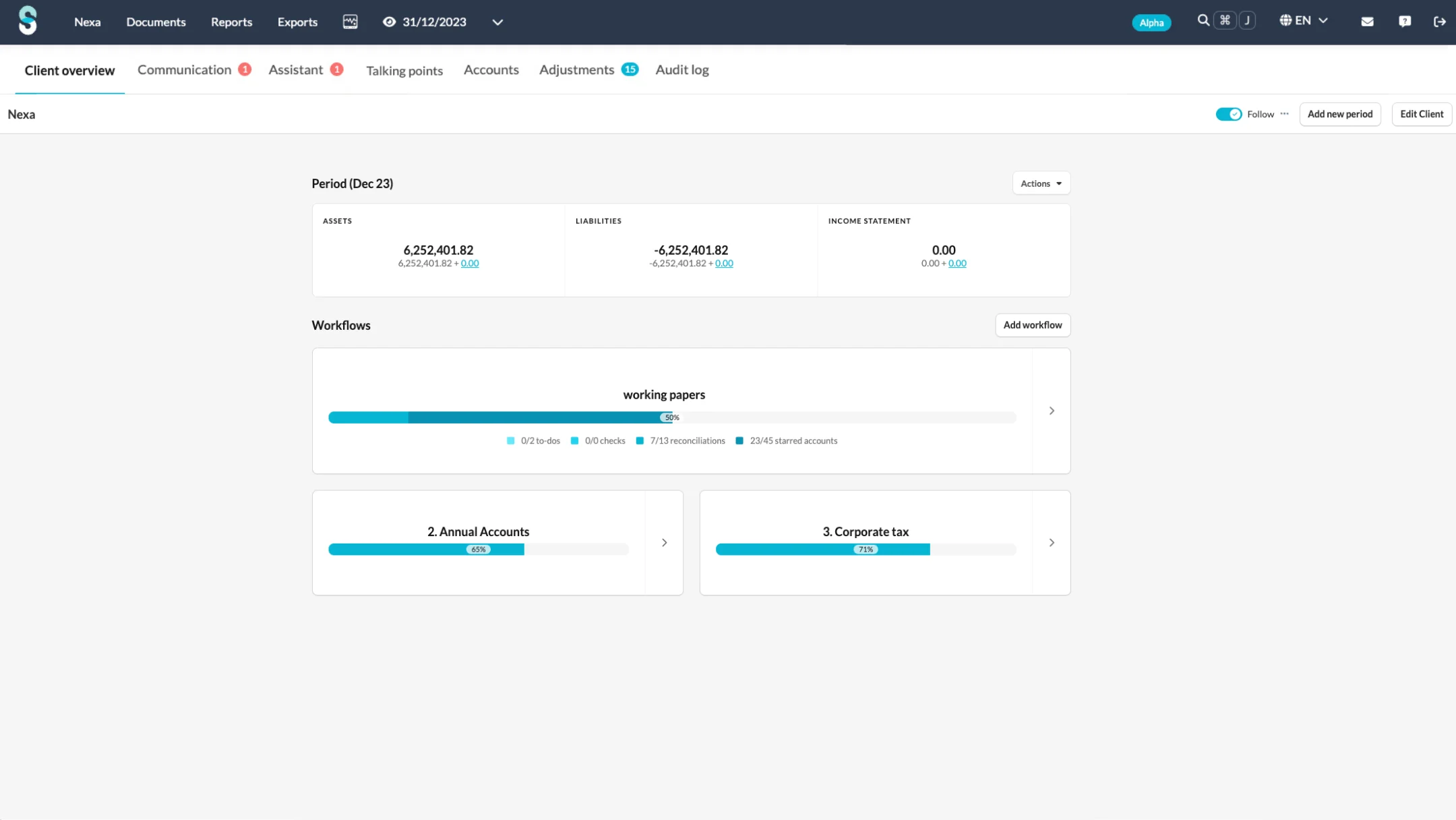Click the Add workflow button
Image resolution: width=1456 pixels, height=820 pixels.
tap(1032, 325)
